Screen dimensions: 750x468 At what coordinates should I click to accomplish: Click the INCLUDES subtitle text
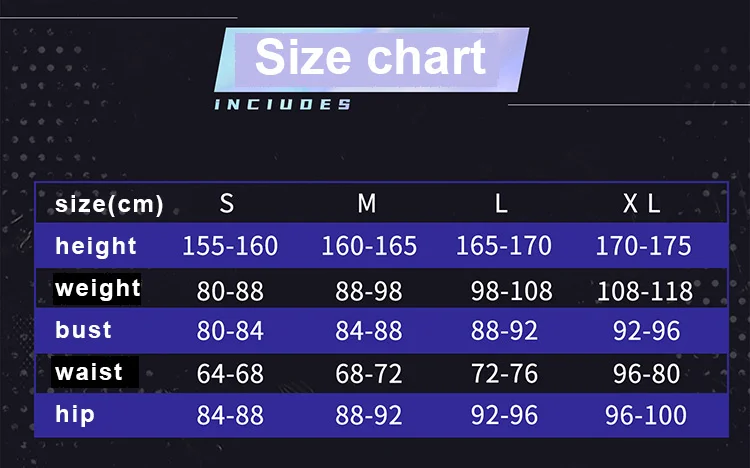283,104
